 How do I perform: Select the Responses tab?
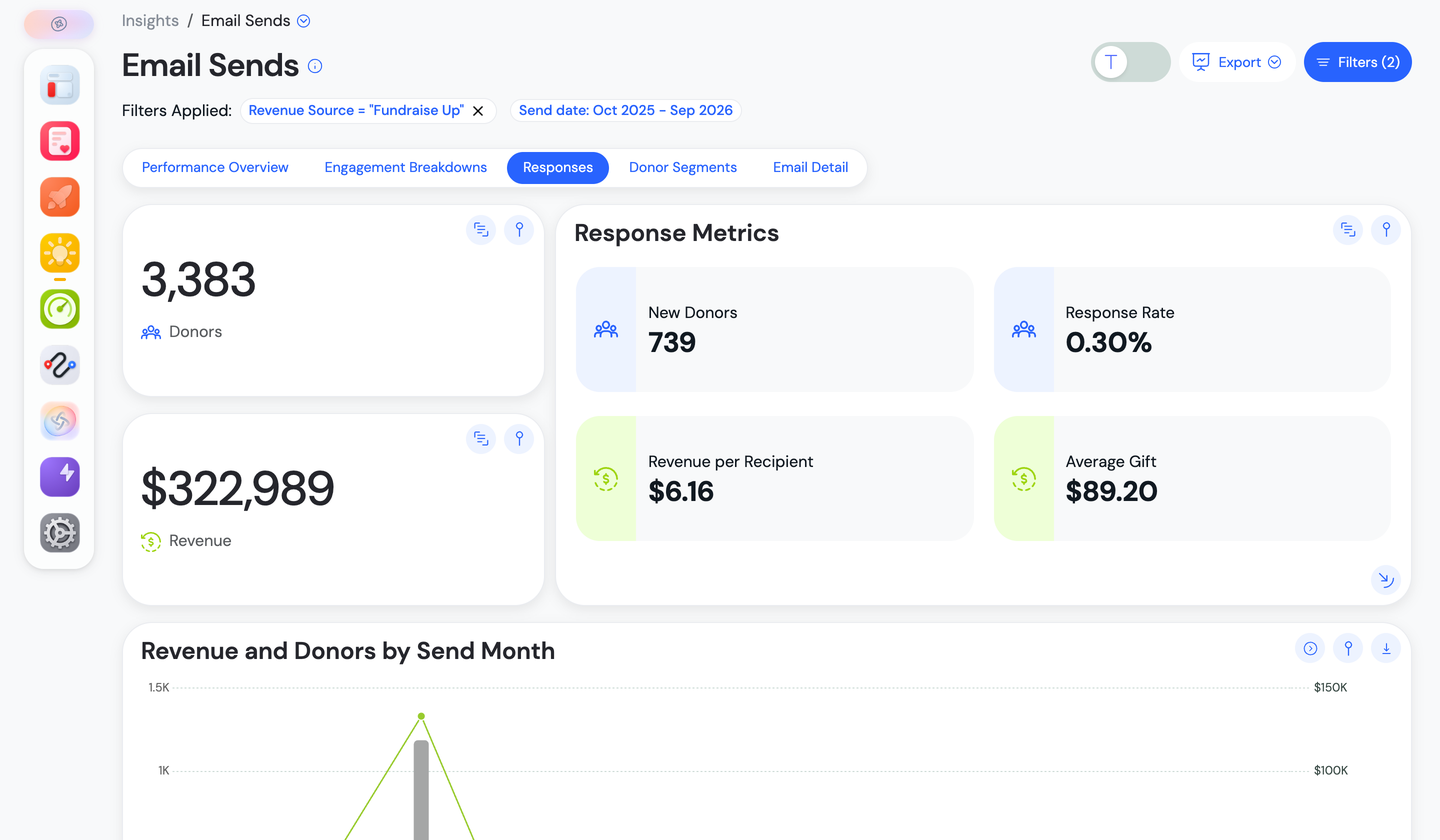[x=558, y=167]
